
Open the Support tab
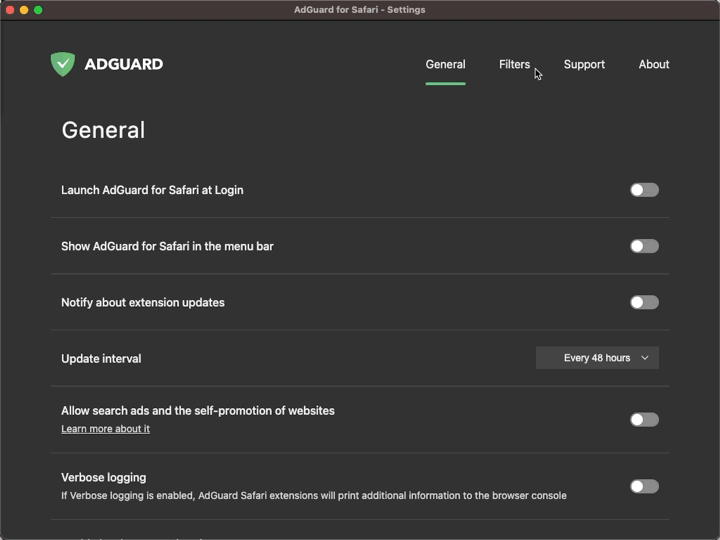point(584,64)
